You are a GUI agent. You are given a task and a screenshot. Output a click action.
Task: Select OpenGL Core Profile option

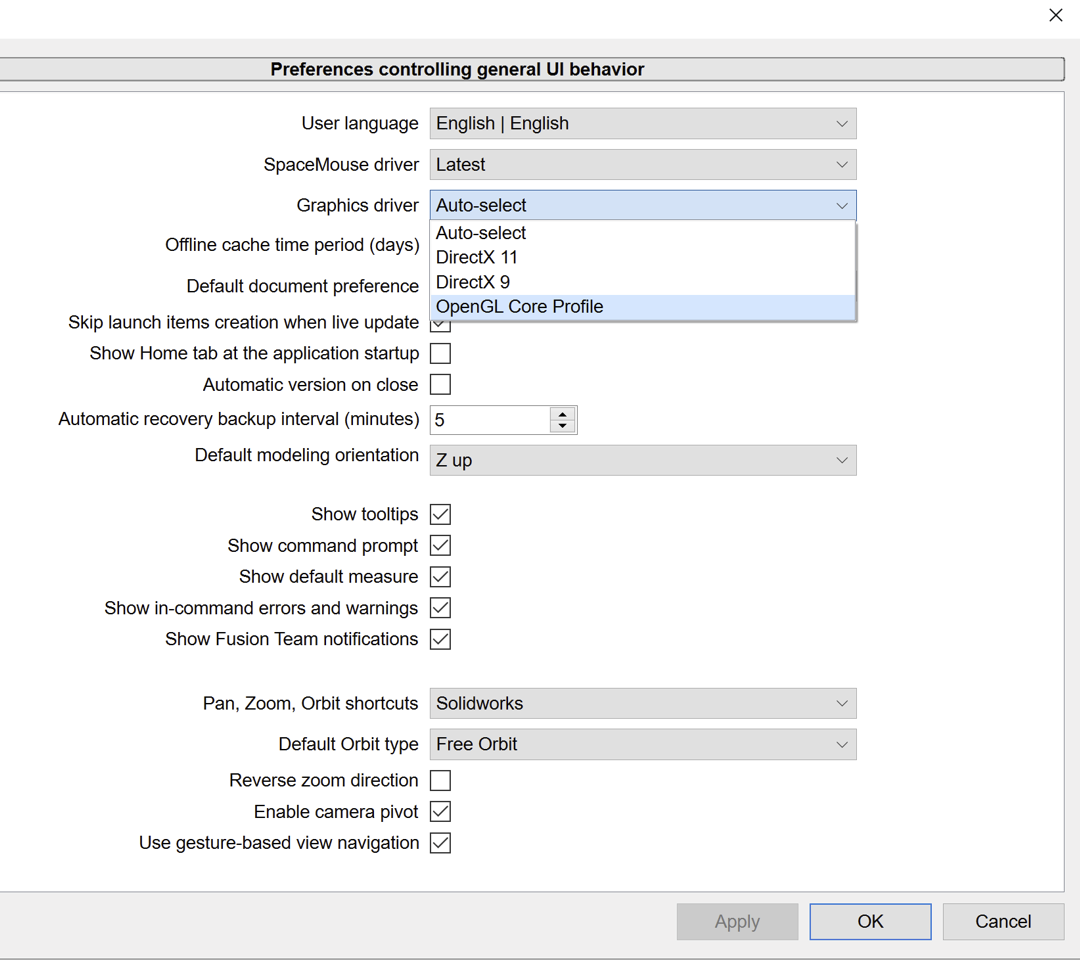[643, 307]
